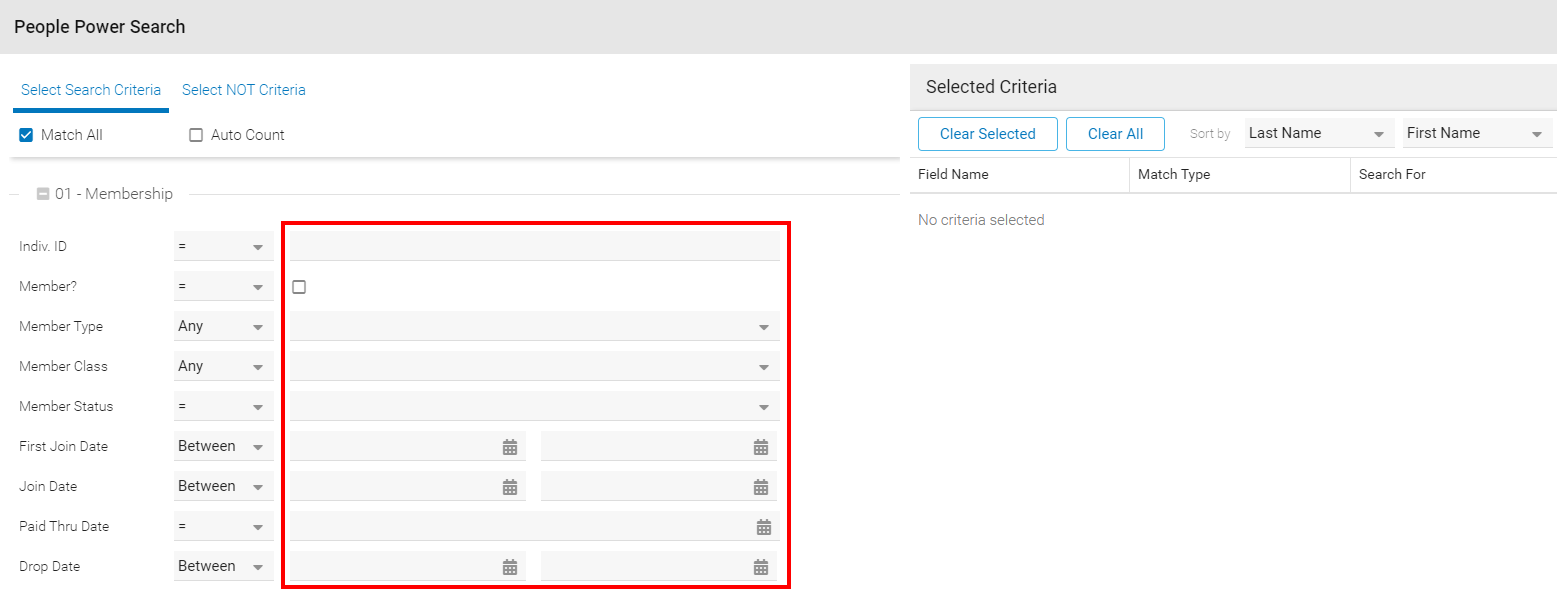Click the People Power Search title
The image size is (1557, 592).
tap(100, 27)
